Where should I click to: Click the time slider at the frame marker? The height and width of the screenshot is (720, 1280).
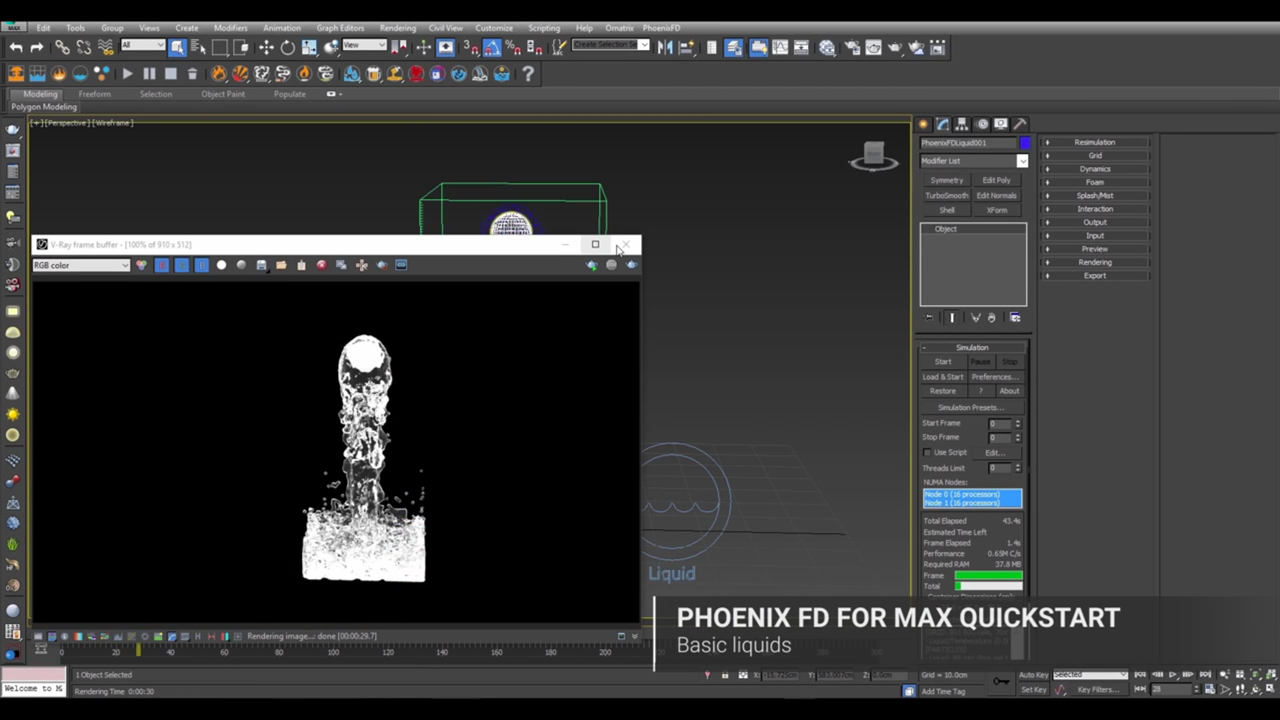pos(138,651)
